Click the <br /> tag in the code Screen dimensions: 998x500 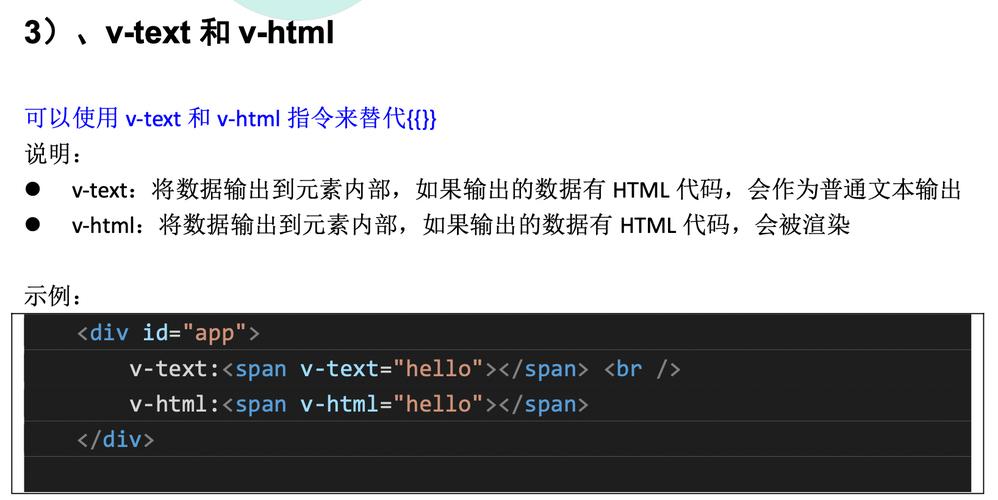(642, 369)
